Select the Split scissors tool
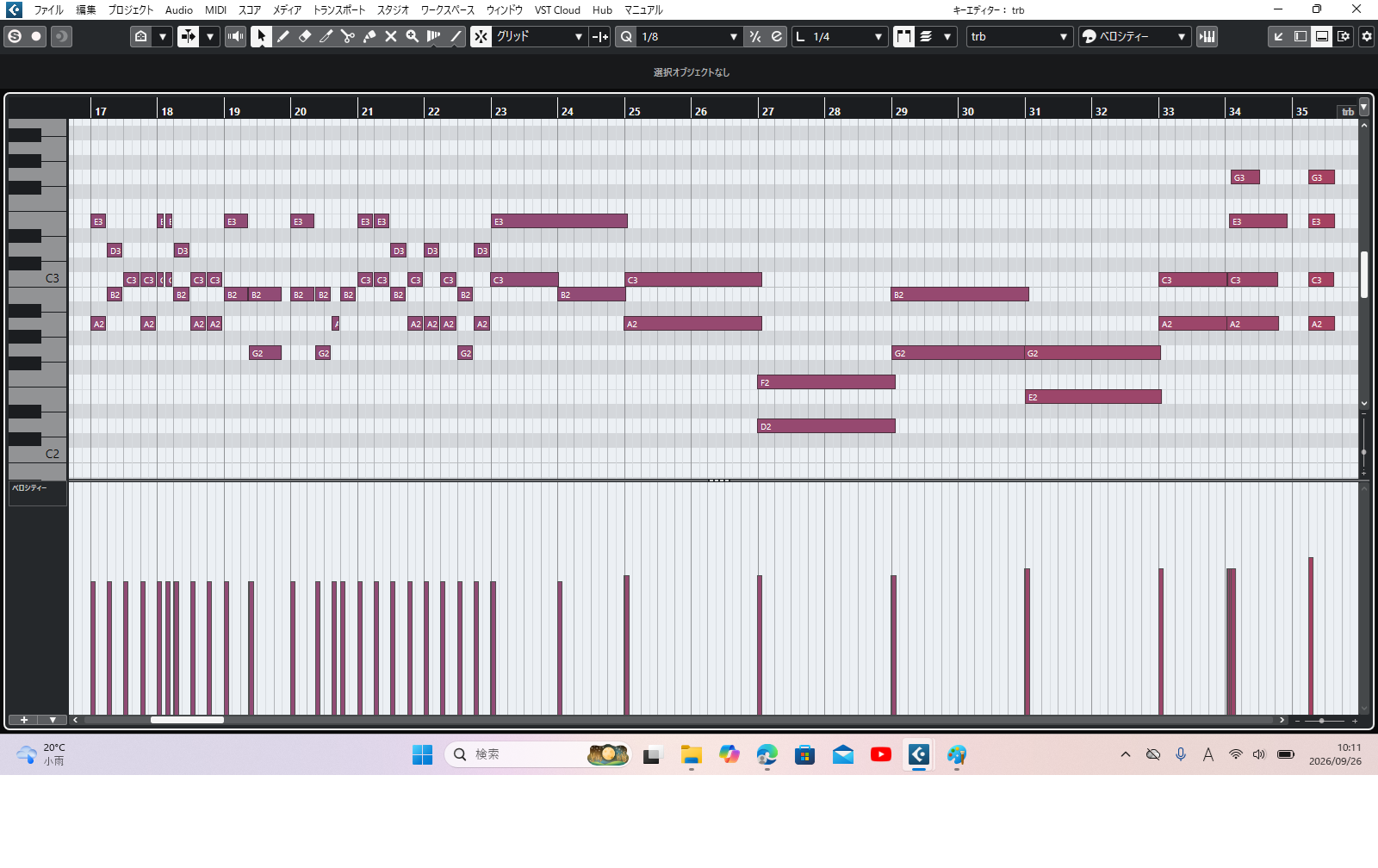Screen dimensions: 1378x868 (348, 36)
